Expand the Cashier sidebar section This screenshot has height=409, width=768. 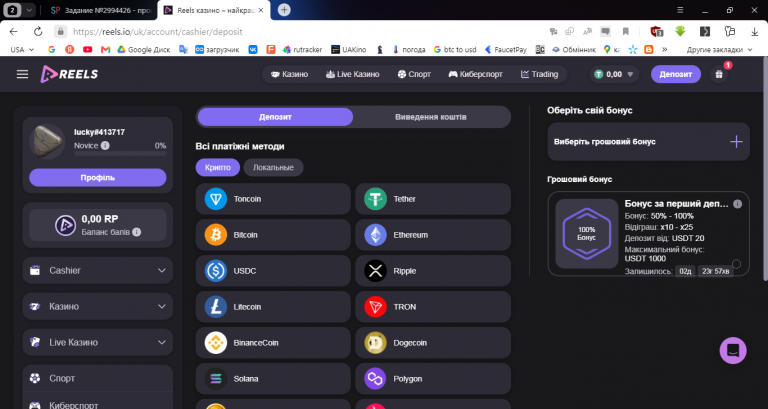point(98,270)
